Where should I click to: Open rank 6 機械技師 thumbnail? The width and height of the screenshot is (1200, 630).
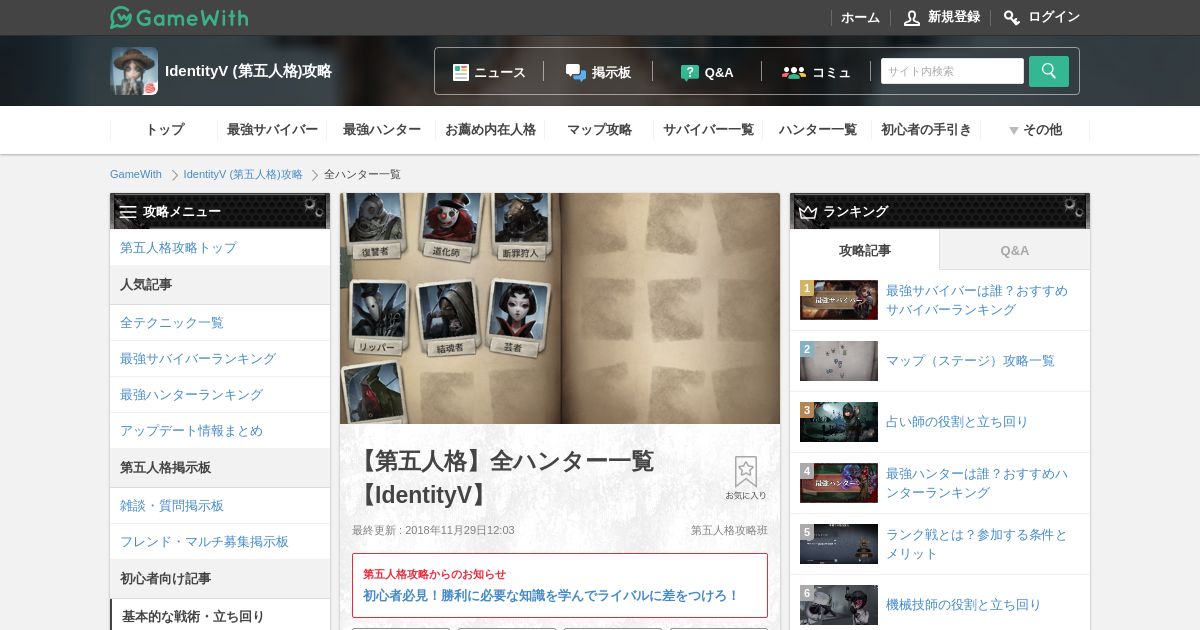pyautogui.click(x=839, y=605)
